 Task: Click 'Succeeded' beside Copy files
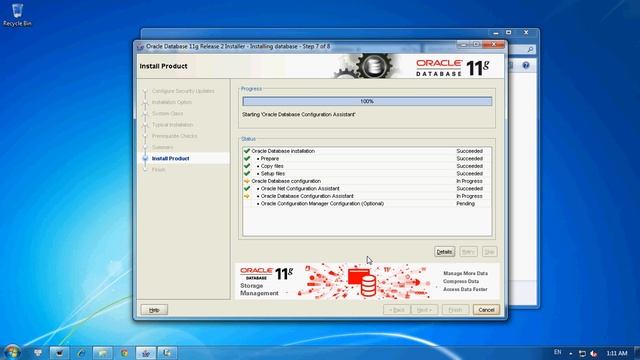pyautogui.click(x=469, y=166)
